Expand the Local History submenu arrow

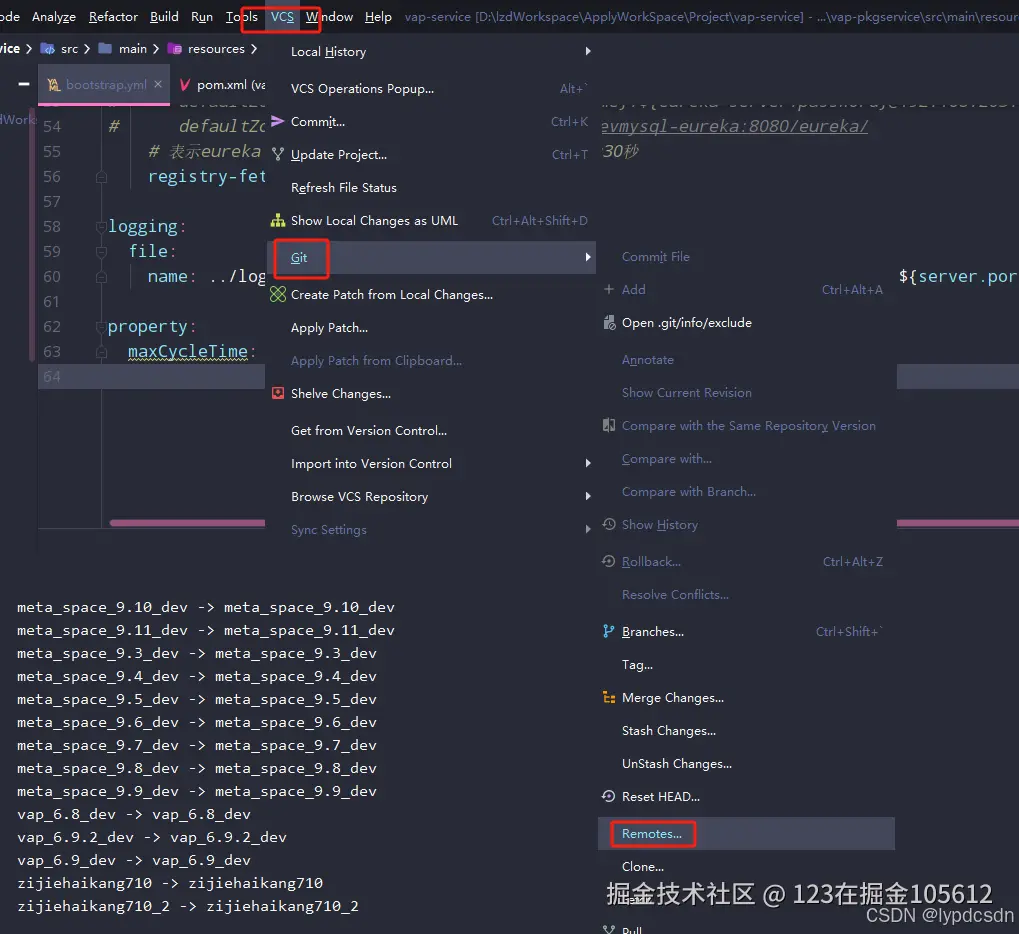coord(587,51)
